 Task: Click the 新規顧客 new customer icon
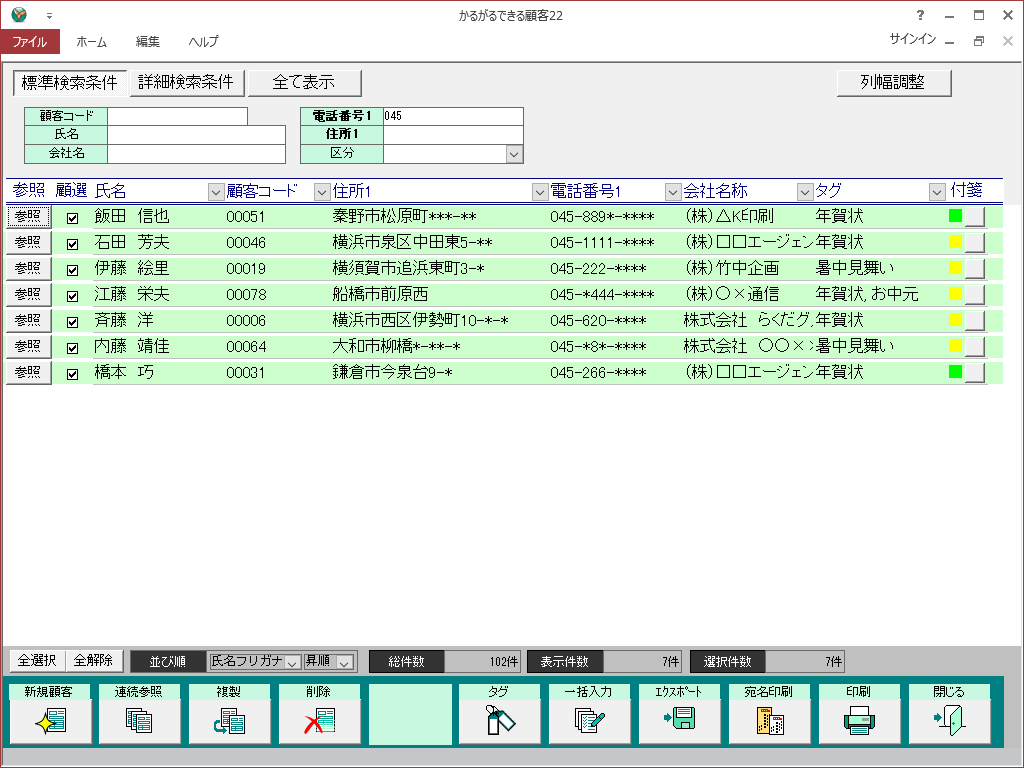click(50, 721)
